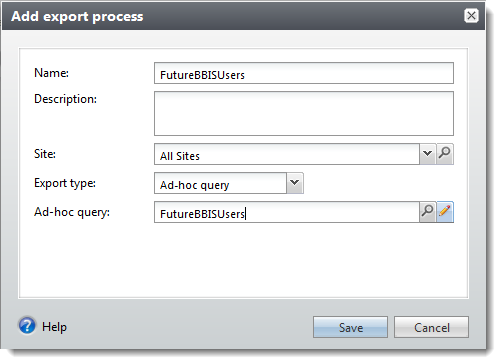Image resolution: width=501 pixels, height=364 pixels.
Task: Click the Description: field label
Action: [65, 99]
